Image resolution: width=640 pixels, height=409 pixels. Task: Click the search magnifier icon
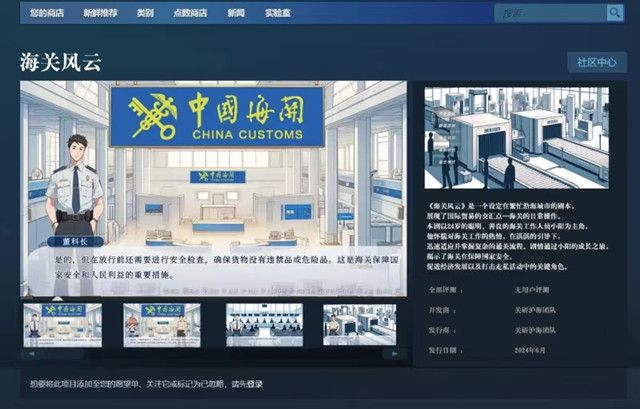[x=614, y=13]
